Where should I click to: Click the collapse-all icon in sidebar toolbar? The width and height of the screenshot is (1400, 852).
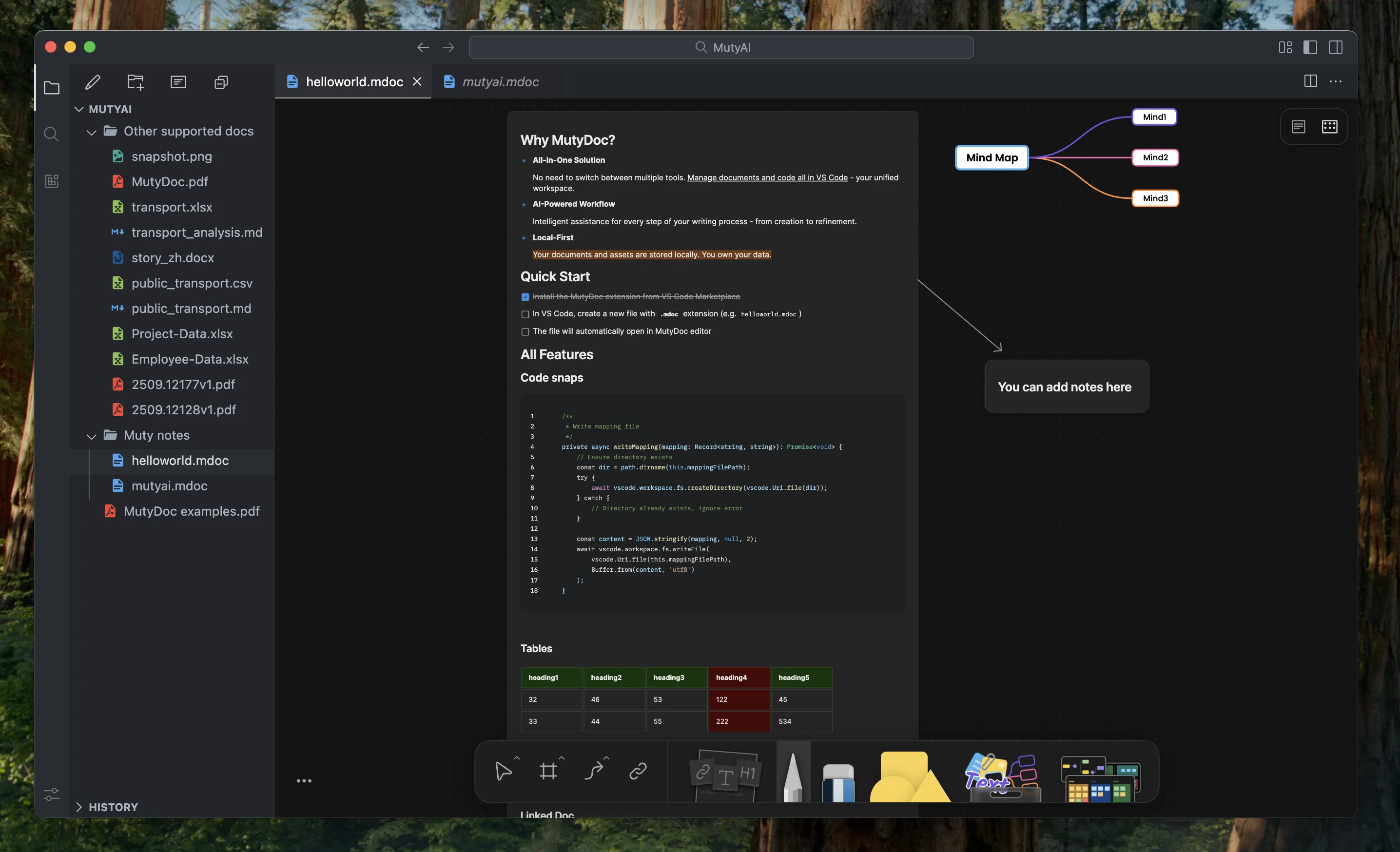[221, 82]
